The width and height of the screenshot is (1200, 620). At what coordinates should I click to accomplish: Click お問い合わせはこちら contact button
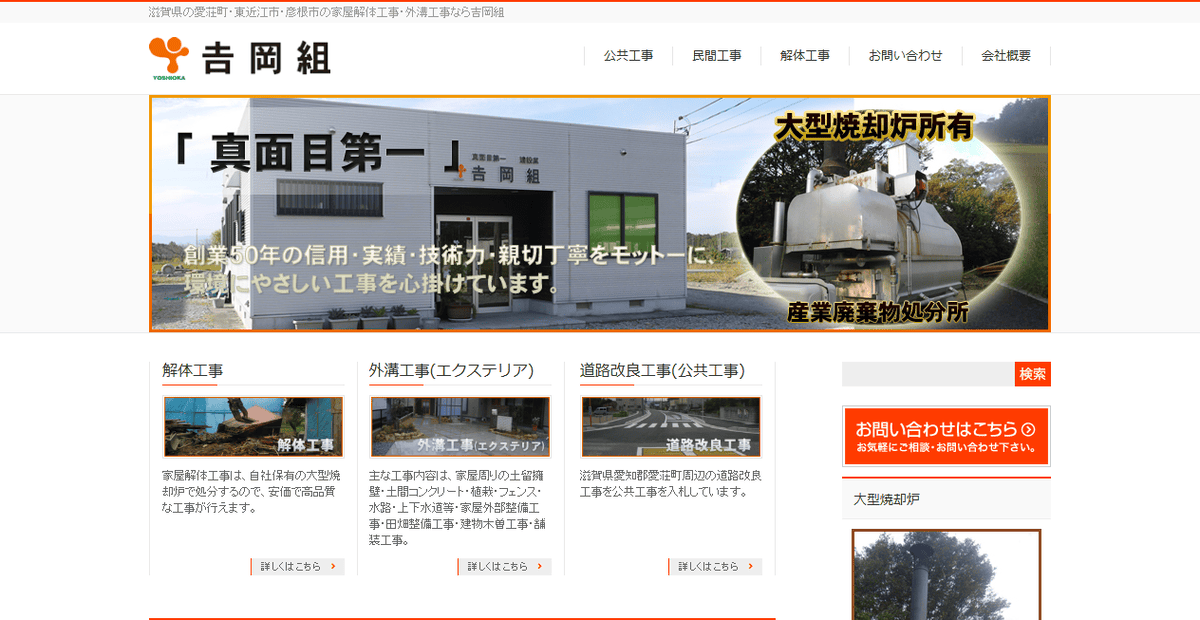945,436
